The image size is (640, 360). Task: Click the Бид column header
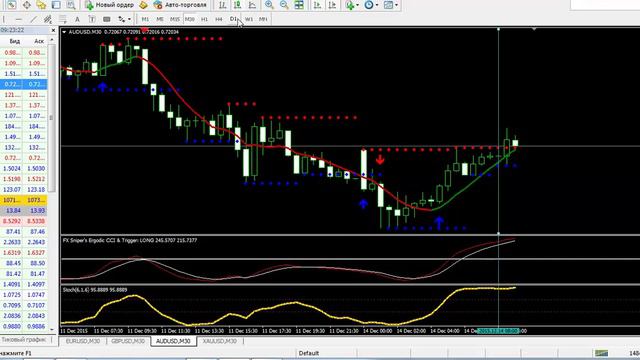[x=15, y=41]
